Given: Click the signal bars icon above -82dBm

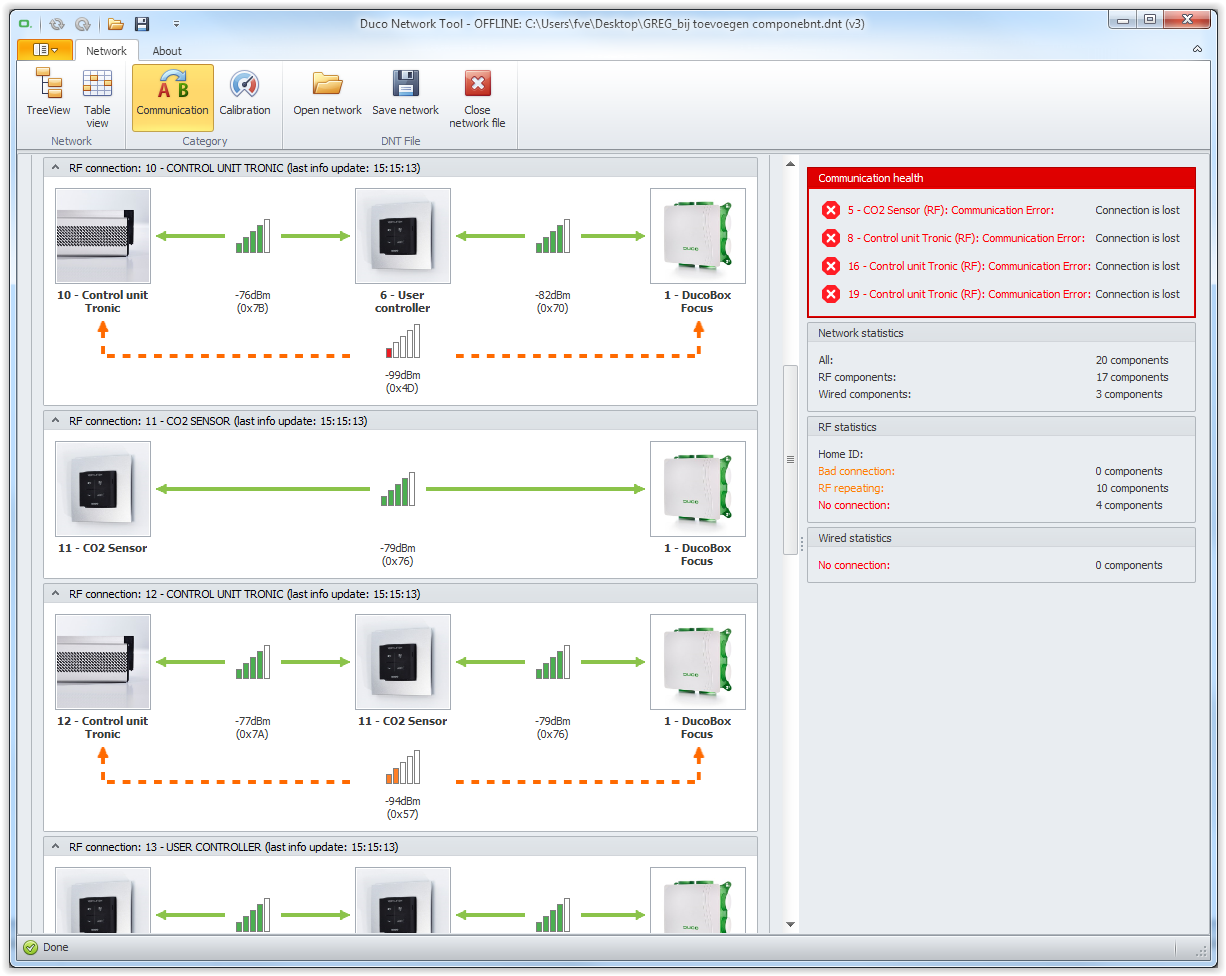Looking at the screenshot, I should (x=553, y=236).
